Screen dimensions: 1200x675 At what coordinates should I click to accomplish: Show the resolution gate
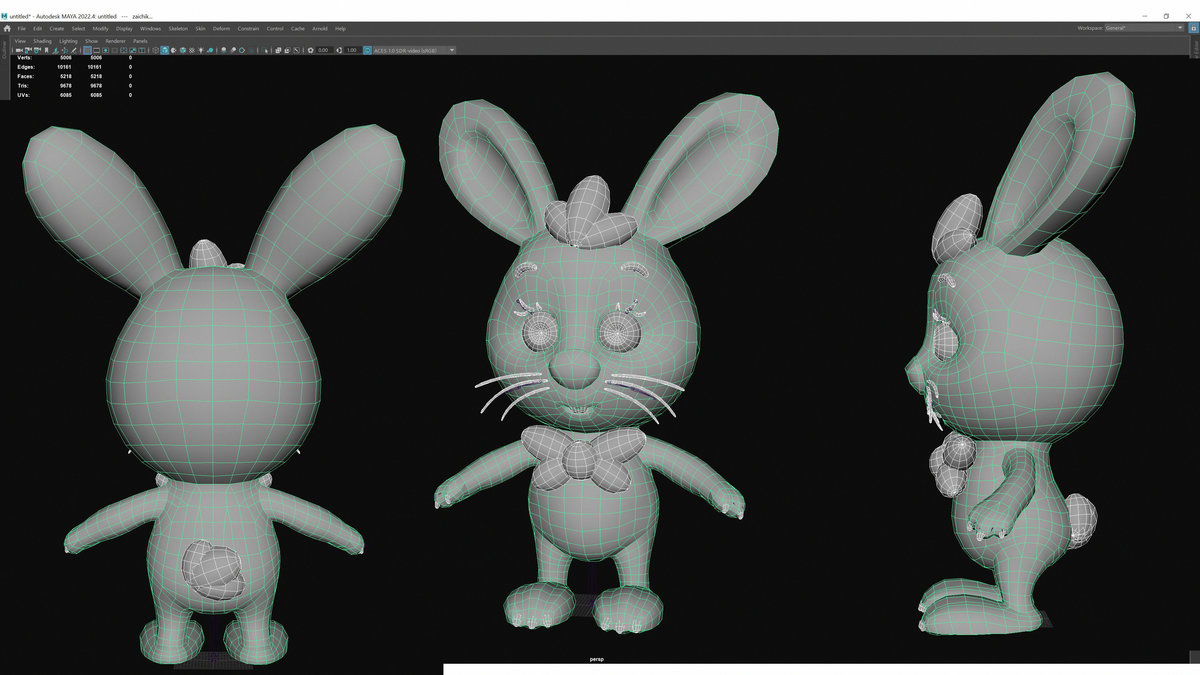click(105, 48)
